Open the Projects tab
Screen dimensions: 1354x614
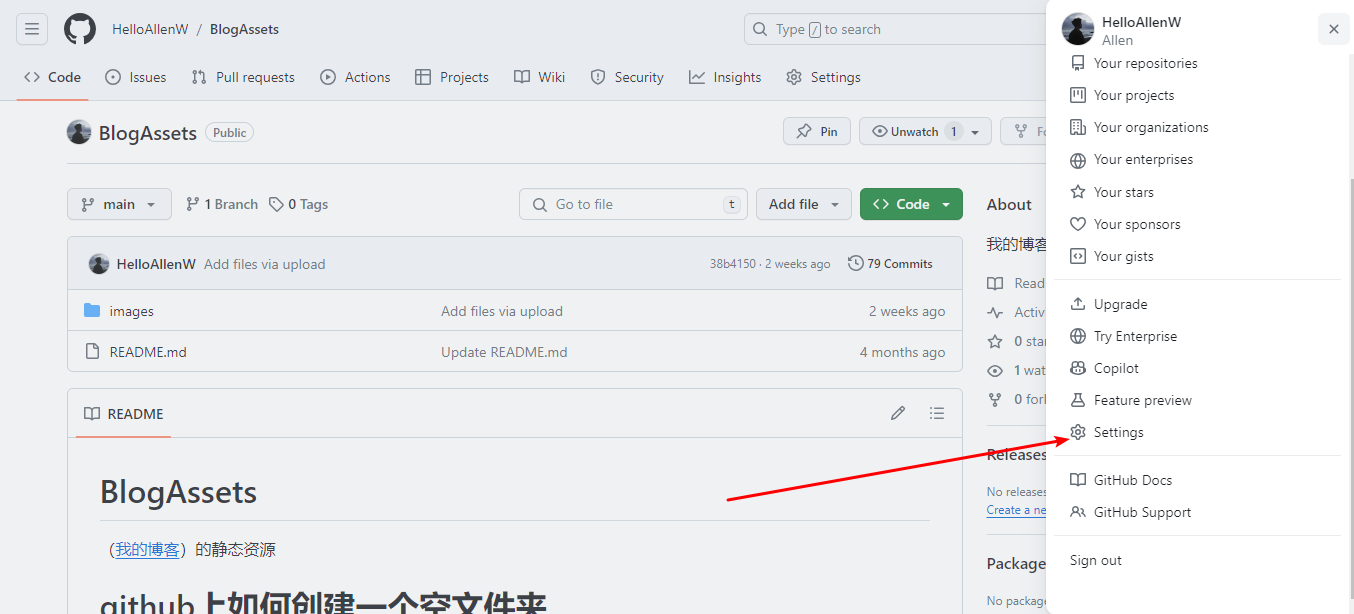click(x=452, y=77)
